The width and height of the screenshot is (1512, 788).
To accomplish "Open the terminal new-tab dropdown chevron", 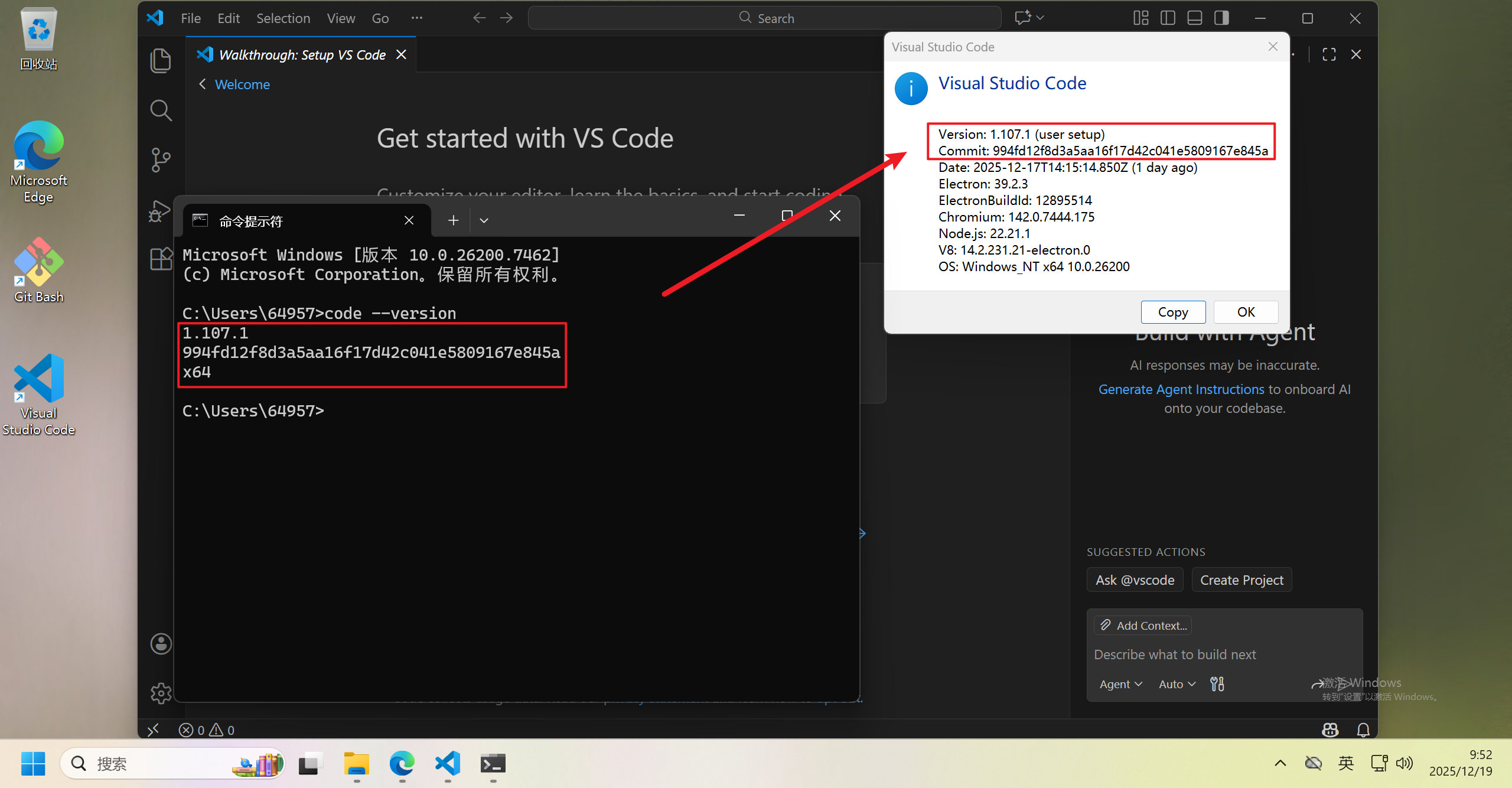I will click(484, 220).
